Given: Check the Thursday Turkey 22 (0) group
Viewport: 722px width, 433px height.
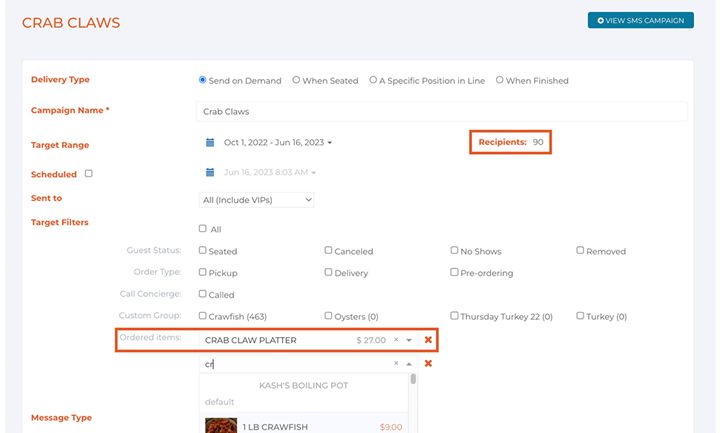Looking at the screenshot, I should click(x=454, y=316).
